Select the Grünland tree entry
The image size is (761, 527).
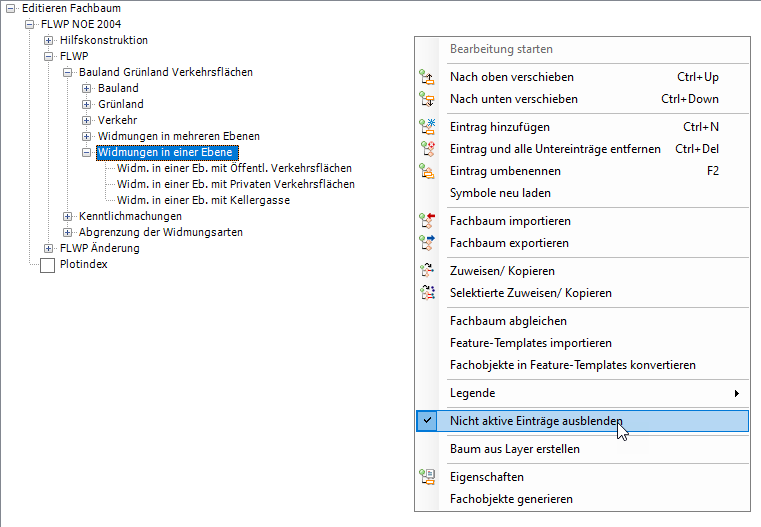120,104
